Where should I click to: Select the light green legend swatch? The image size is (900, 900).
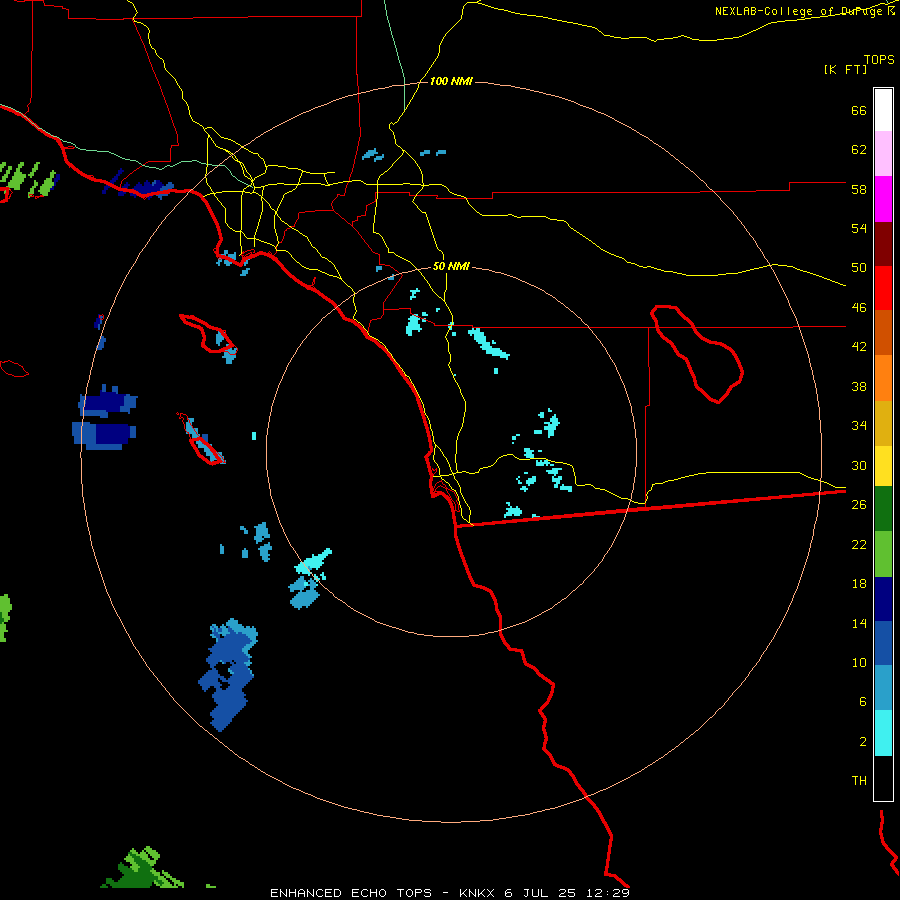pos(883,554)
